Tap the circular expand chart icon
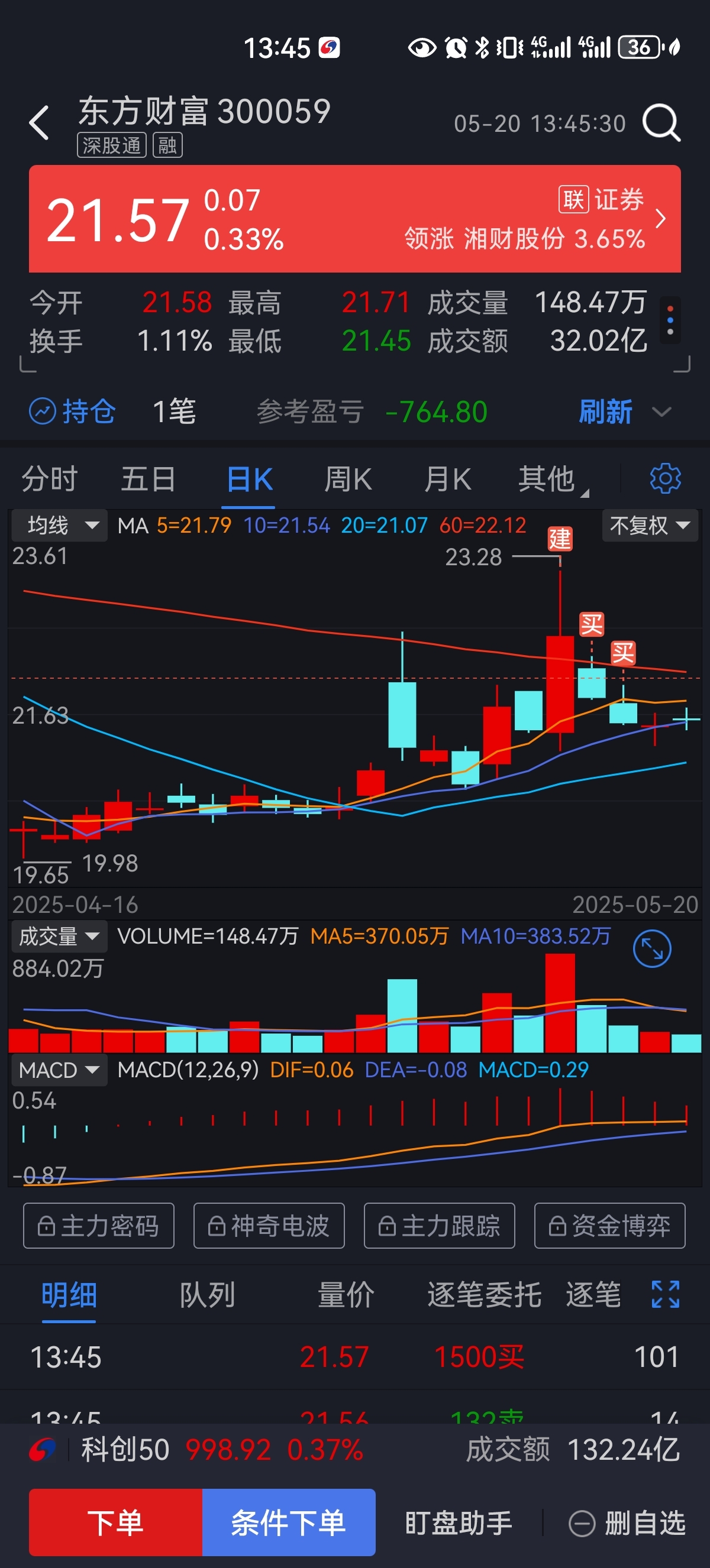Image resolution: width=710 pixels, height=1568 pixels. click(x=651, y=948)
